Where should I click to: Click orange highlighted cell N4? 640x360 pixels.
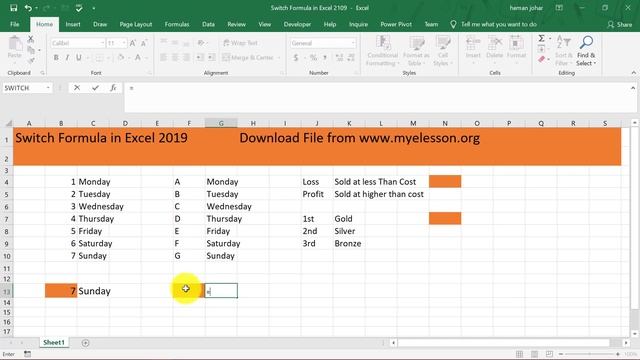[x=445, y=182]
